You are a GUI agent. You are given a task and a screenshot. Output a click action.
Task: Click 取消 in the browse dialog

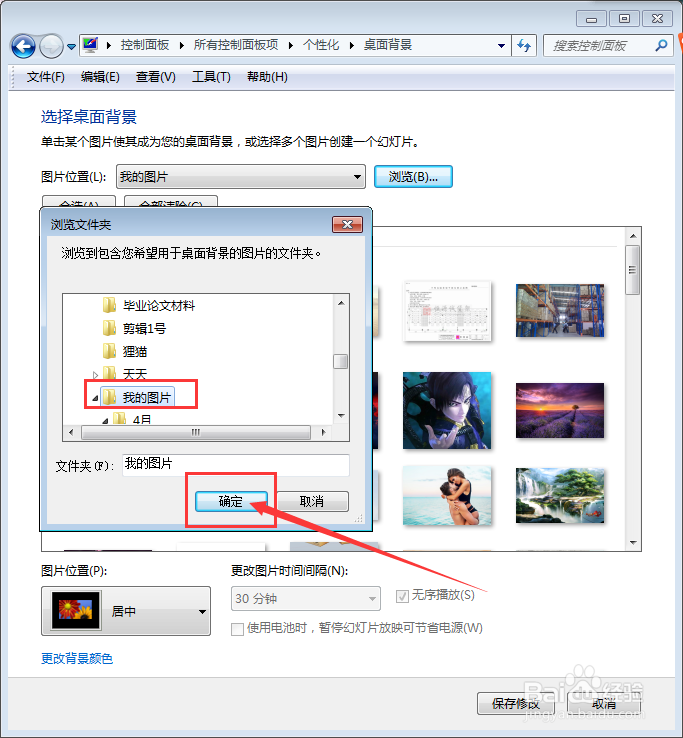312,501
